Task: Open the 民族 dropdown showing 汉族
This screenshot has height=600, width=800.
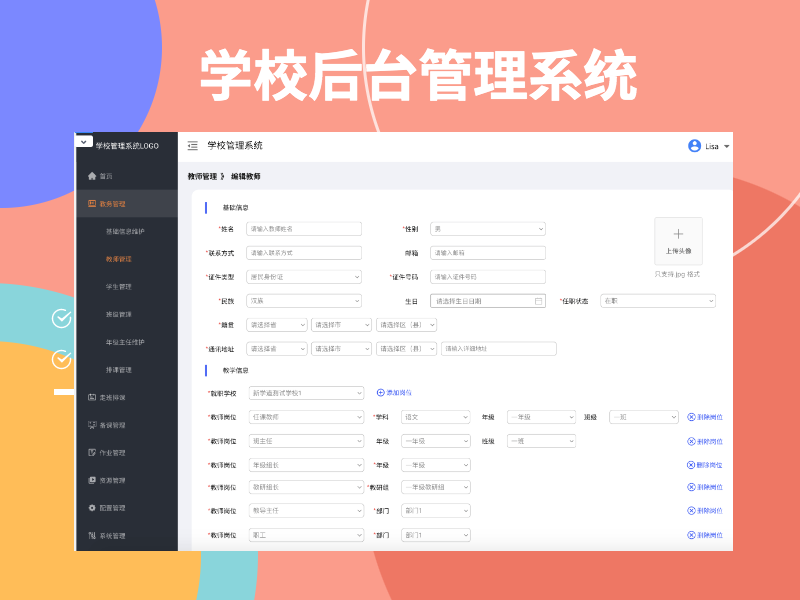Action: 304,301
